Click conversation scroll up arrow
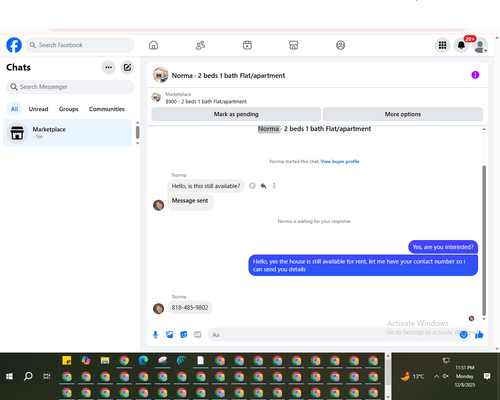The width and height of the screenshot is (500, 400). (484, 129)
